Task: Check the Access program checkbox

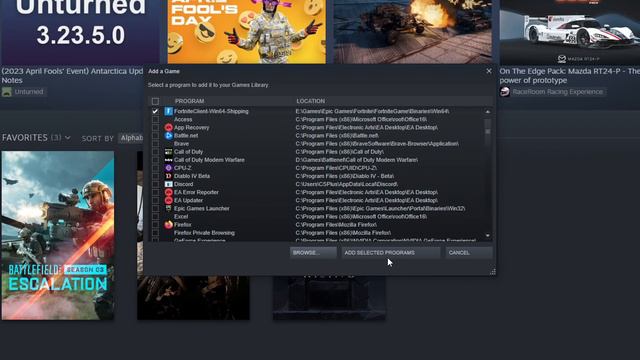Action: click(155, 119)
